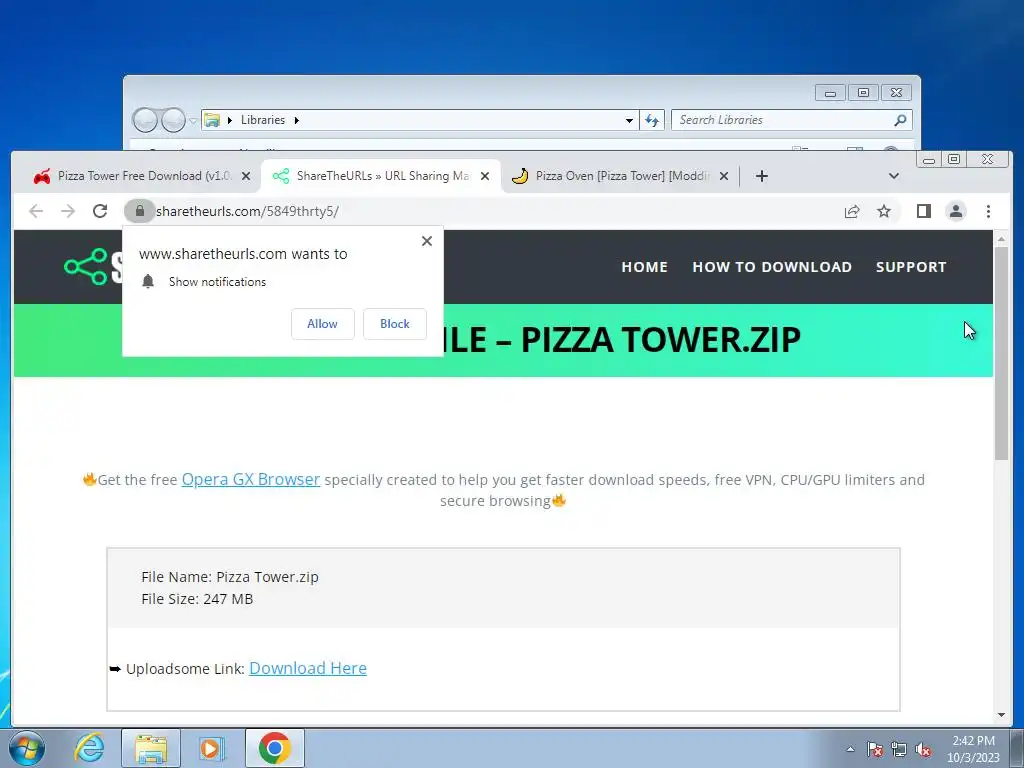Open the Explorer recent pages dropdown
1024x768 pixels.
193,121
